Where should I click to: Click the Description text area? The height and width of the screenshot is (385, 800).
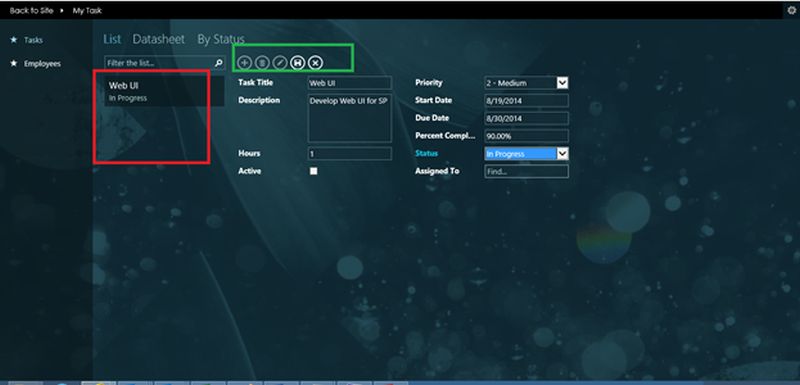350,118
